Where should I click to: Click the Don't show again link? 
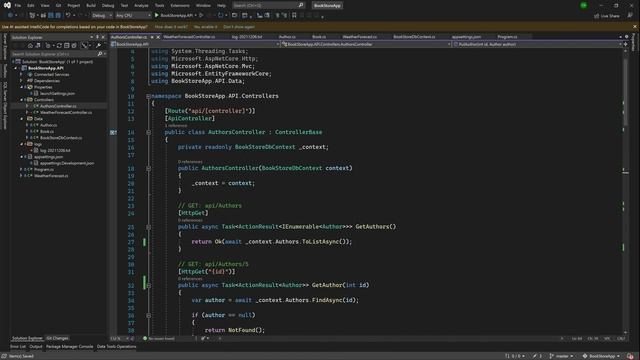[239, 27]
